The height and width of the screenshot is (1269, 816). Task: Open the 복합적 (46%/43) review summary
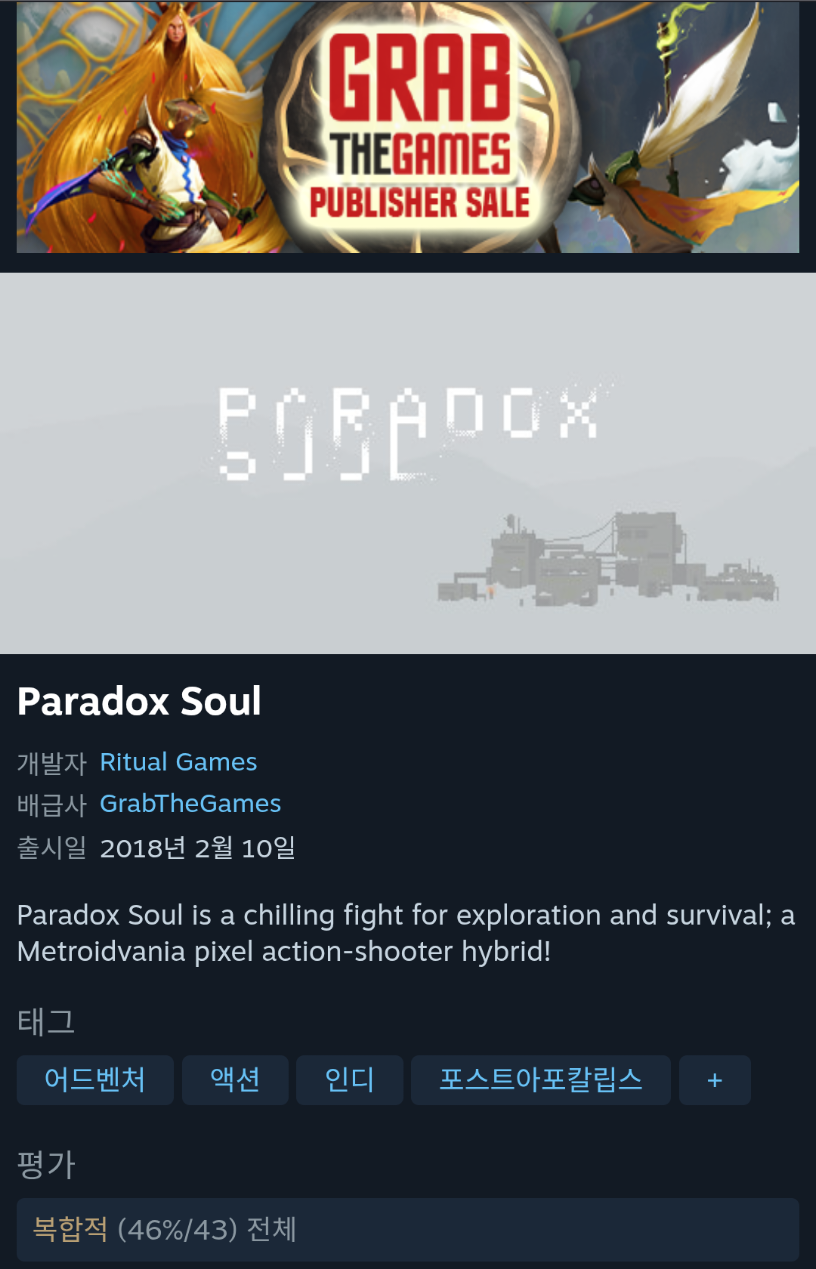click(408, 1229)
